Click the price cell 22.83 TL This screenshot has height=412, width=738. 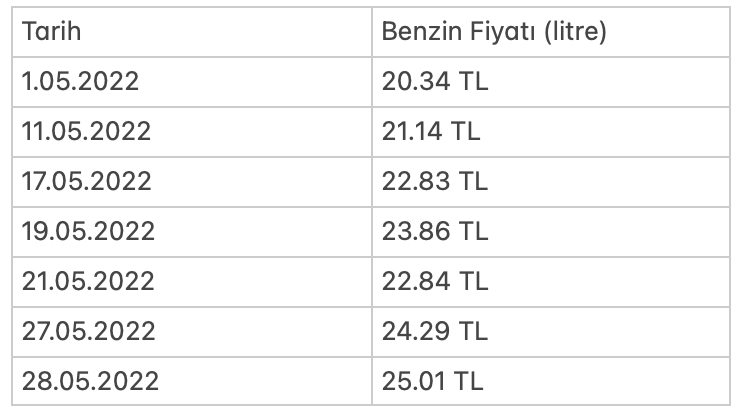click(551, 182)
